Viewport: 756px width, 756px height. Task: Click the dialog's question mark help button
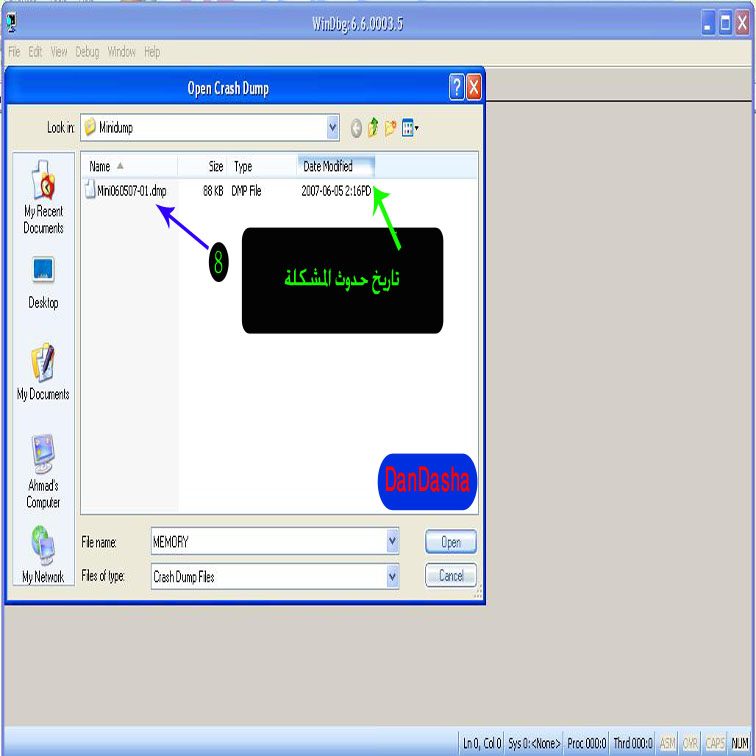pyautogui.click(x=456, y=87)
